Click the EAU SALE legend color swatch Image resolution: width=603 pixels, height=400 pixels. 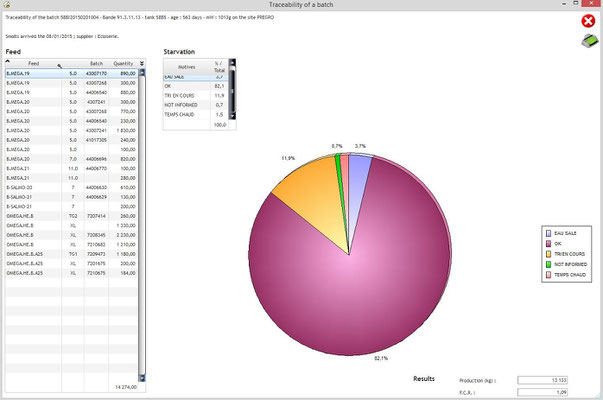548,233
